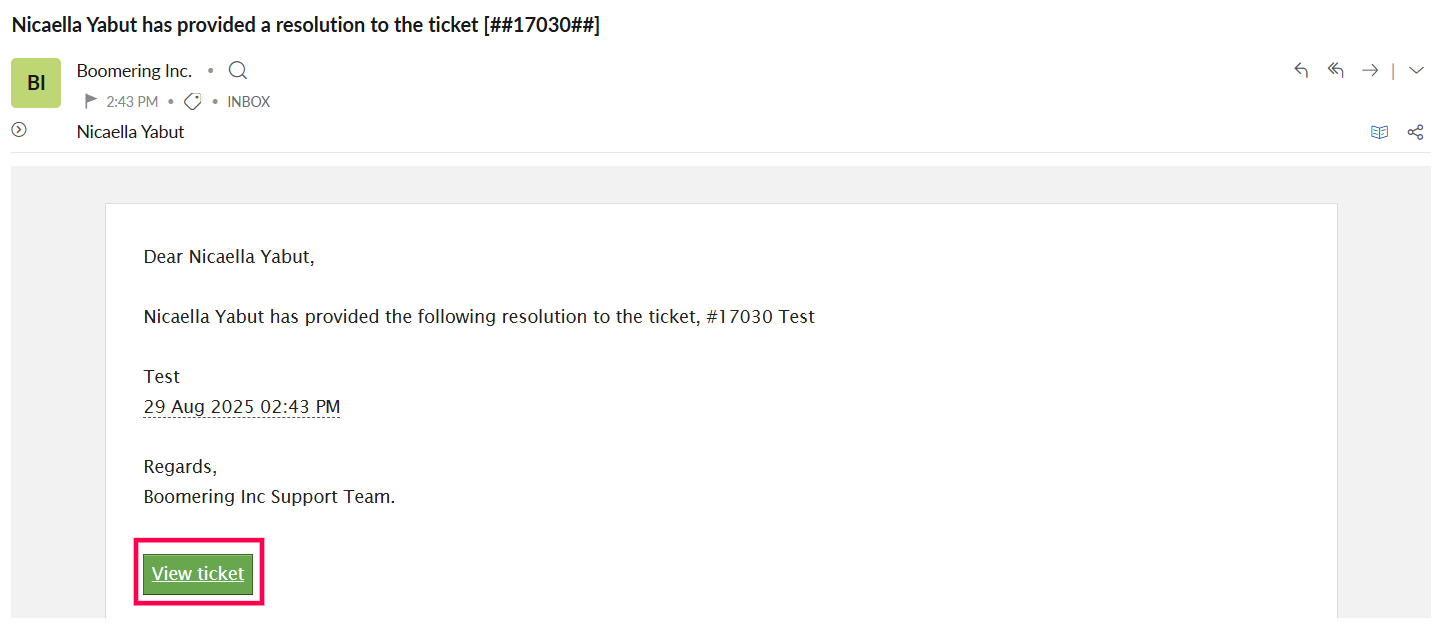Click the Boomering Inc Support Team signature
Image resolution: width=1448 pixels, height=630 pixels.
click(x=269, y=497)
